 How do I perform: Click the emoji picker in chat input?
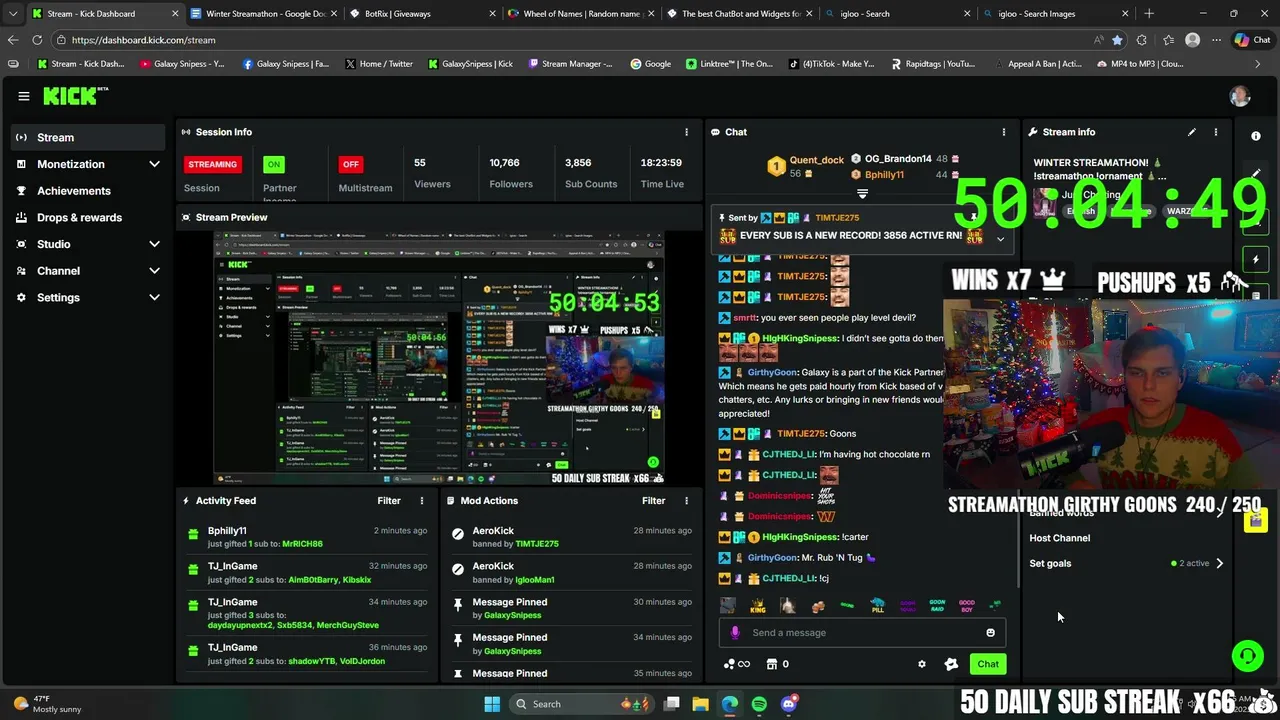pos(990,633)
